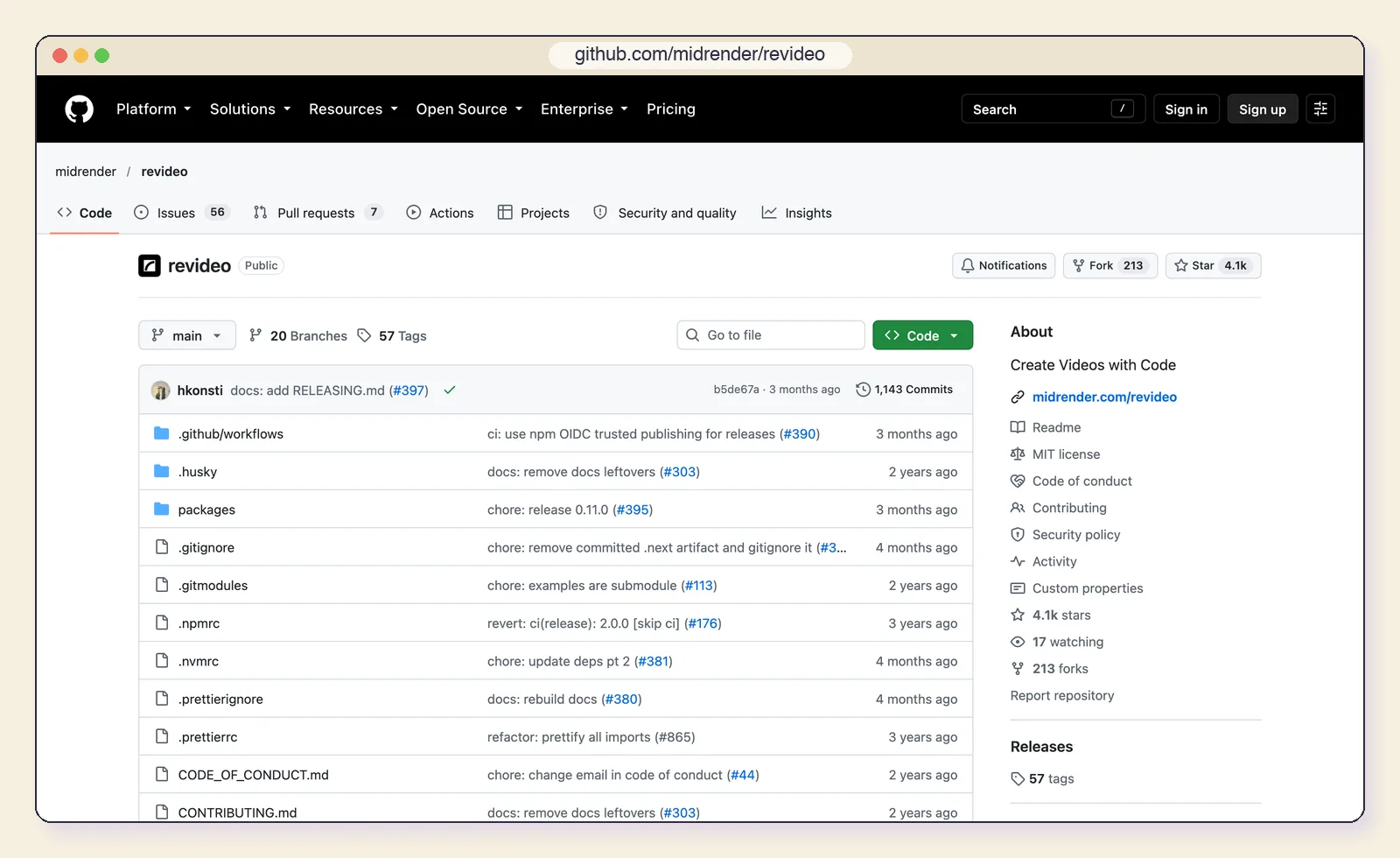The height and width of the screenshot is (858, 1400).
Task: Click the link icon beside midrender.com/revideo
Action: 1018,397
